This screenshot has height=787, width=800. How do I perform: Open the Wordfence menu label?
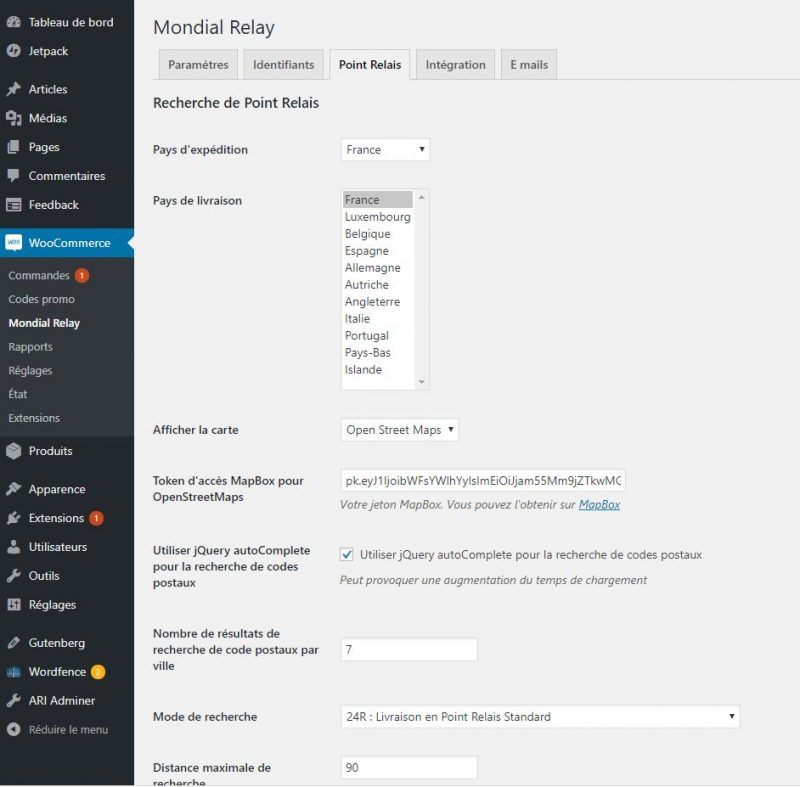tap(57, 672)
